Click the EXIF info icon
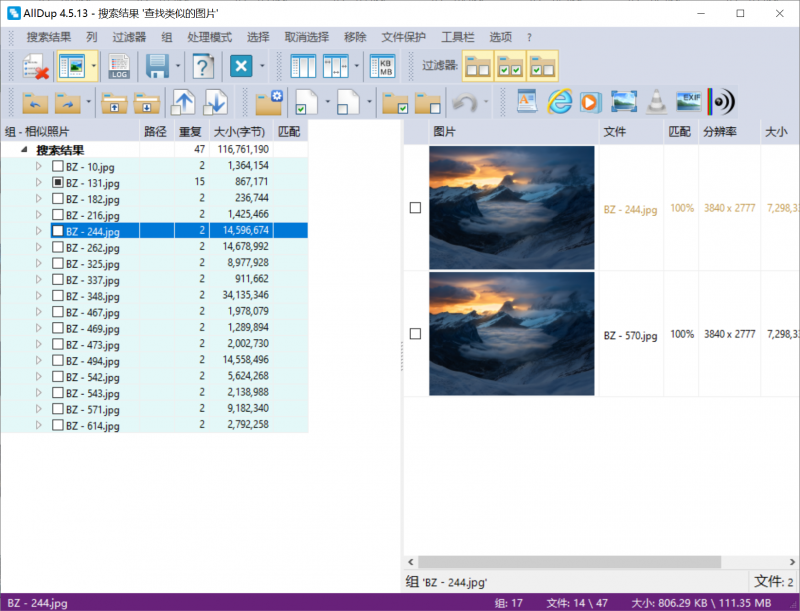This screenshot has height=611, width=800. [688, 101]
